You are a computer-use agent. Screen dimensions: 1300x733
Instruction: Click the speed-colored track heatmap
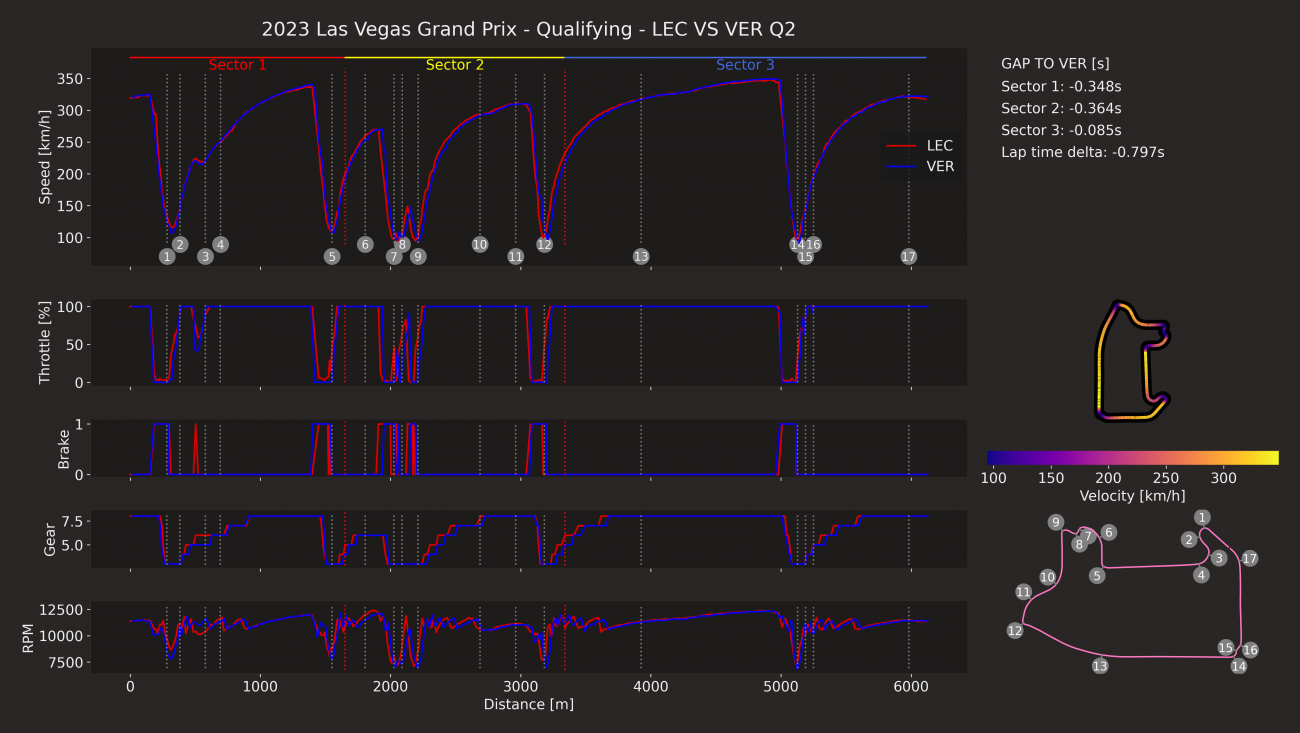click(1133, 361)
